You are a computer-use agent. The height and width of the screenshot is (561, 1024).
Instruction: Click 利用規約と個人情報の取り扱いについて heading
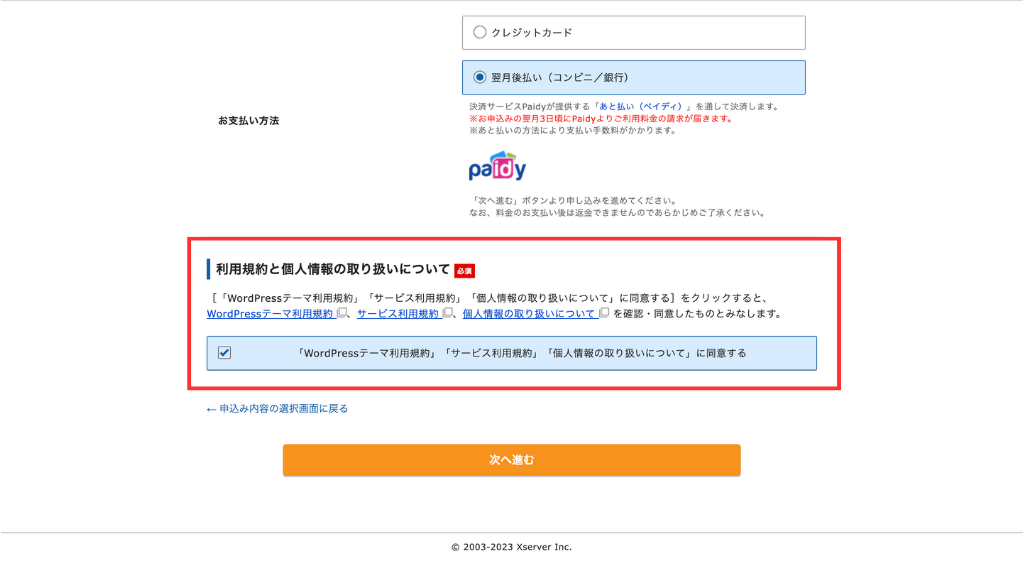pos(333,269)
